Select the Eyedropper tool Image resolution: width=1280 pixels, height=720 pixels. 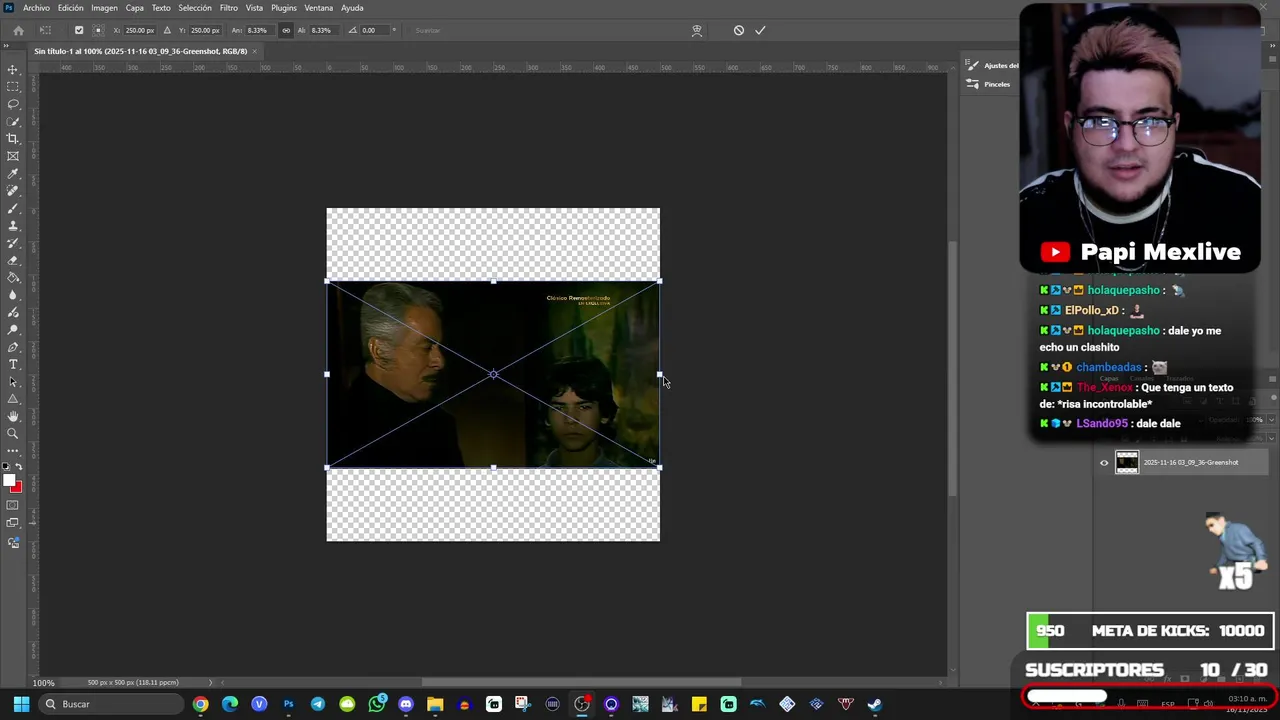13,174
